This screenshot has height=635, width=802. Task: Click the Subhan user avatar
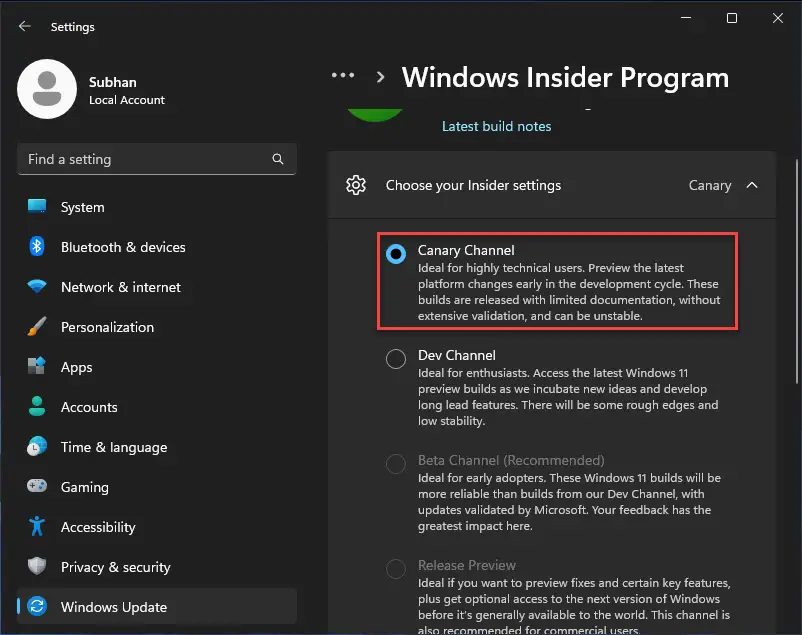(47, 89)
